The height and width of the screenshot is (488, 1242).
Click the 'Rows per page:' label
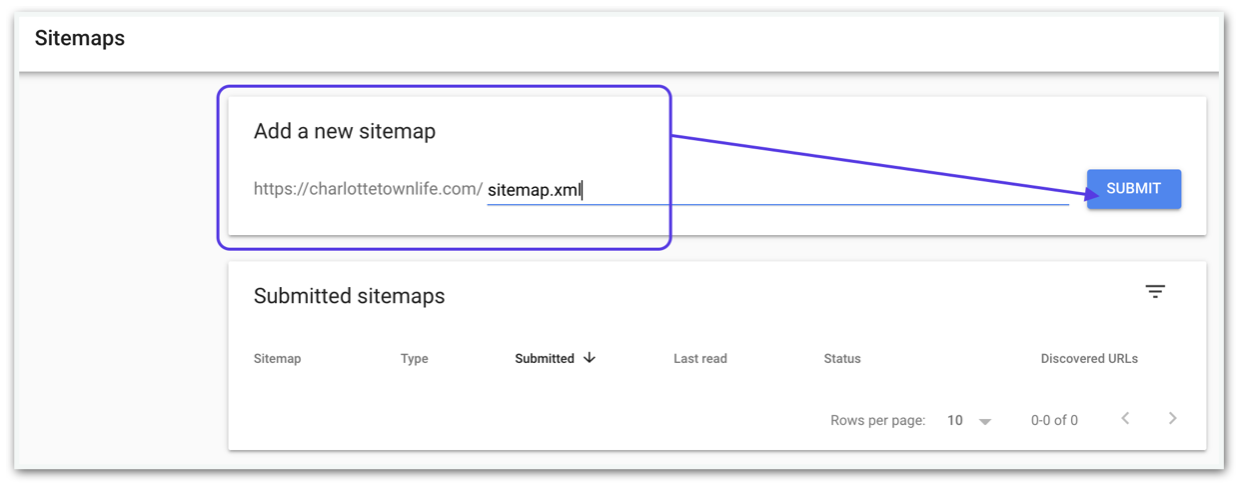click(x=877, y=421)
